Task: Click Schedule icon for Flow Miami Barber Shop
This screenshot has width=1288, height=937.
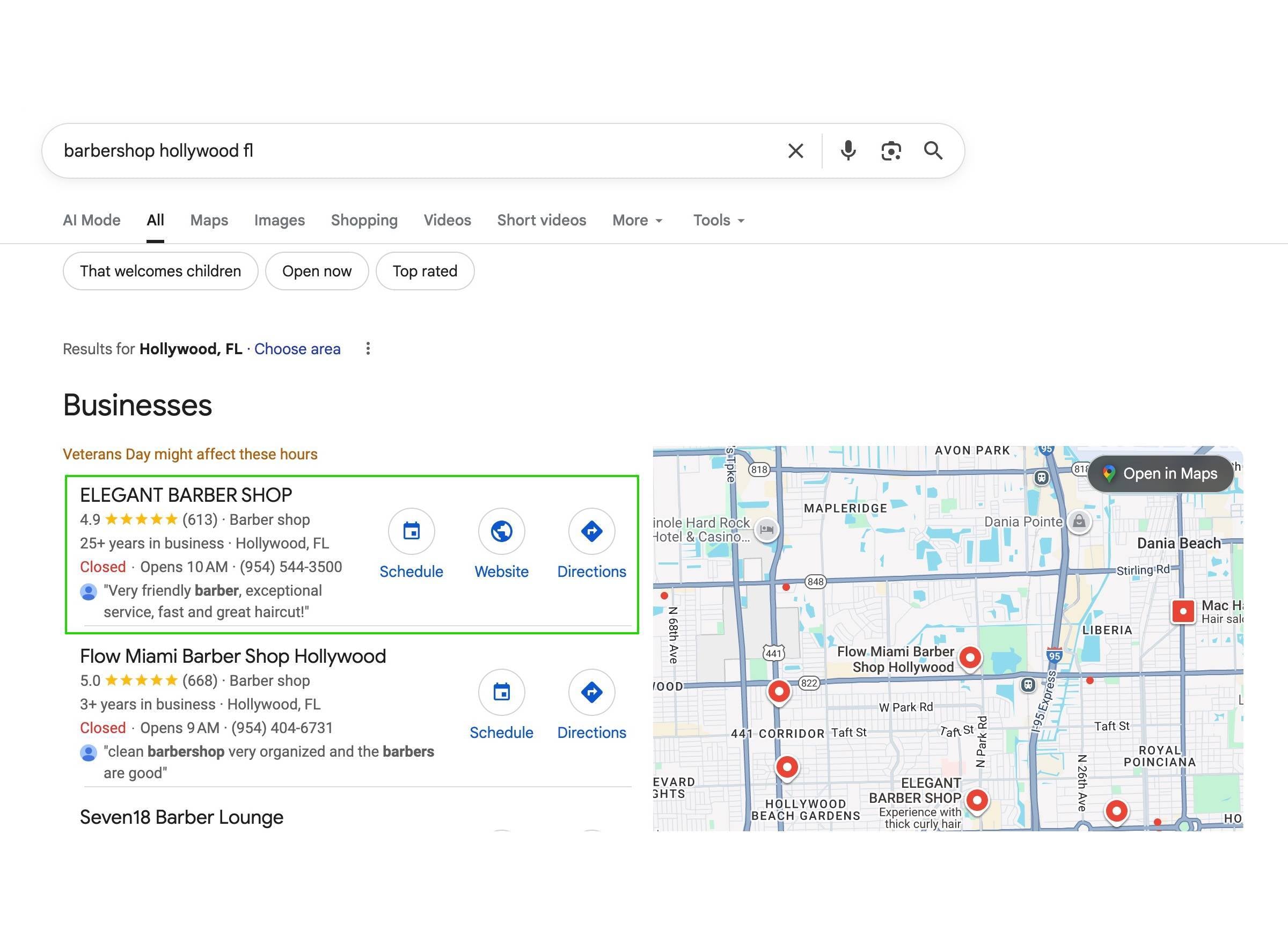Action: pos(501,692)
